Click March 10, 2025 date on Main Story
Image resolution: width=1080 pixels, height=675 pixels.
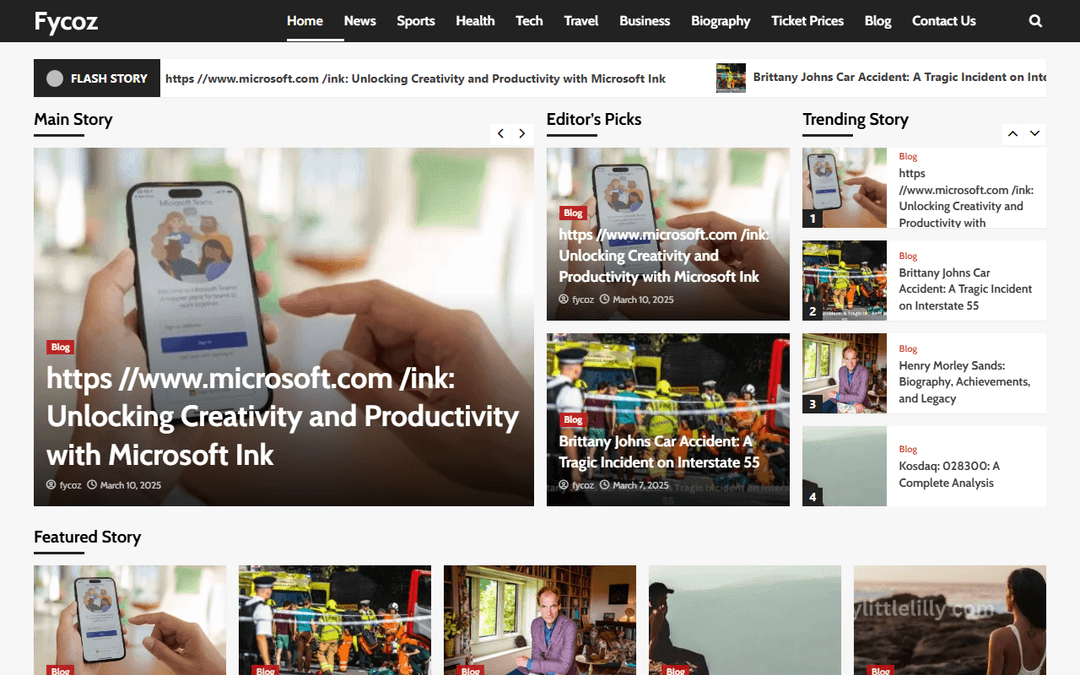coord(130,485)
